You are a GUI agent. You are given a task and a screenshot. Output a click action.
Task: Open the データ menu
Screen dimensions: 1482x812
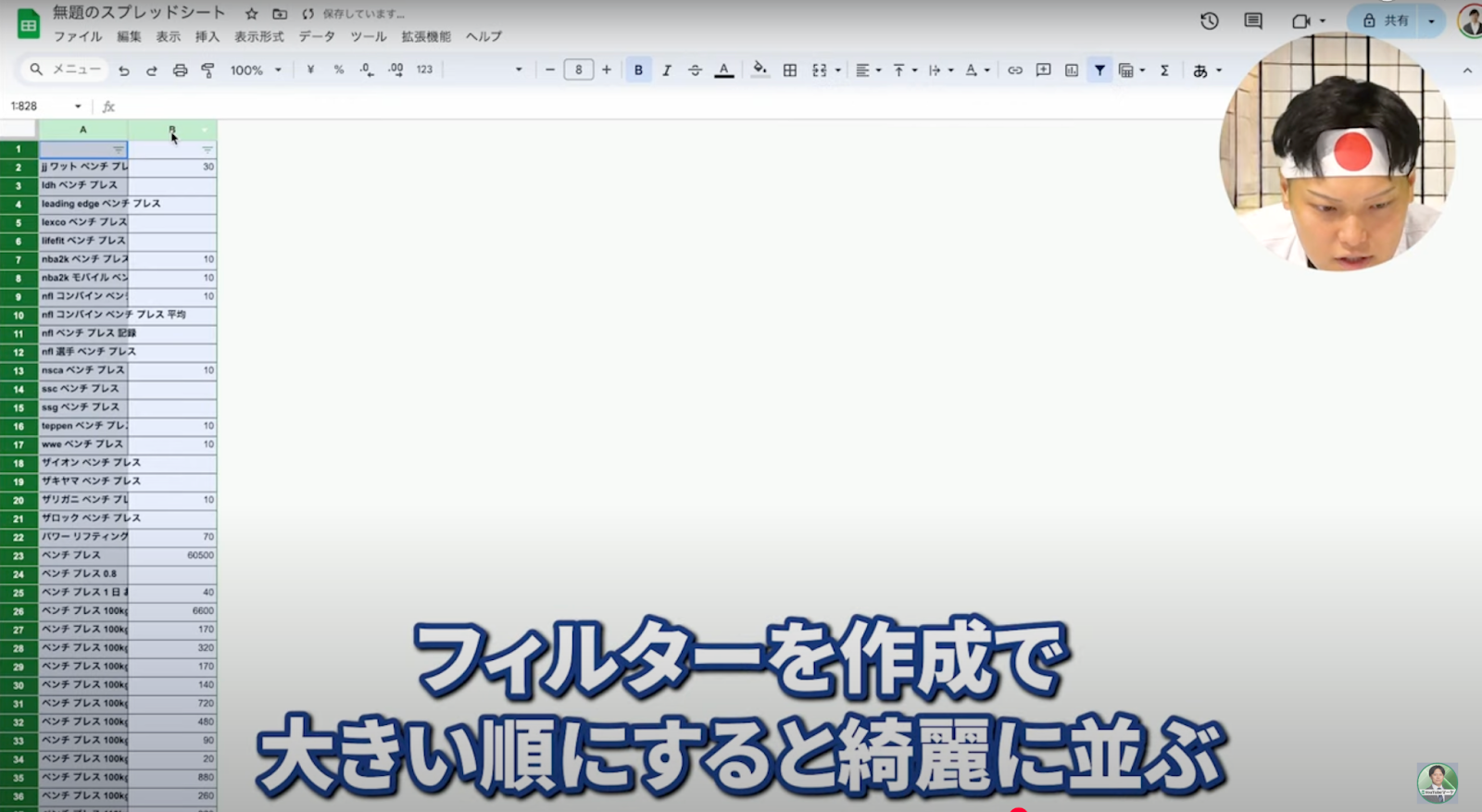pyautogui.click(x=317, y=37)
